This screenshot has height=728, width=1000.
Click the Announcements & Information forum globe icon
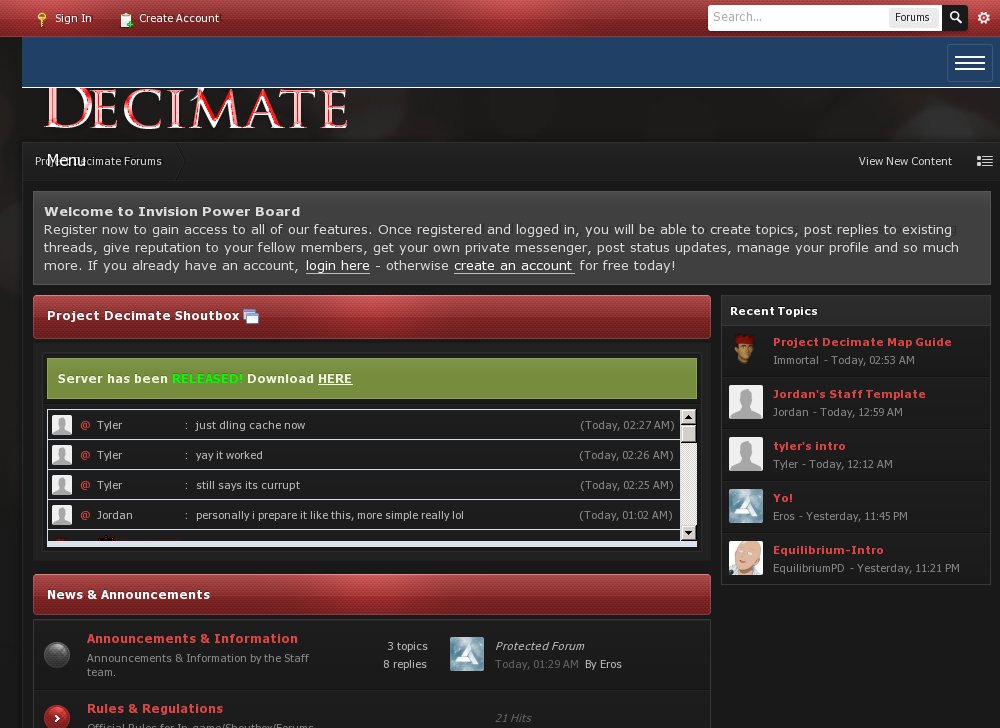point(57,654)
